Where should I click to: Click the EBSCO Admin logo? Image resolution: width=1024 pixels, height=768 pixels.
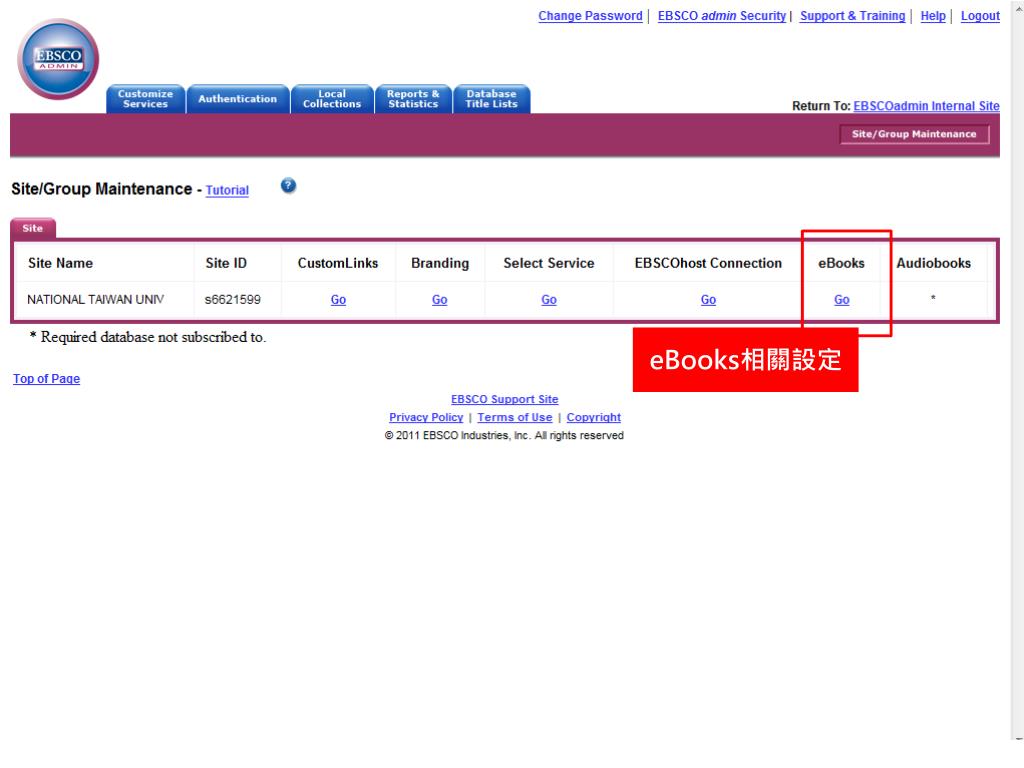58,59
